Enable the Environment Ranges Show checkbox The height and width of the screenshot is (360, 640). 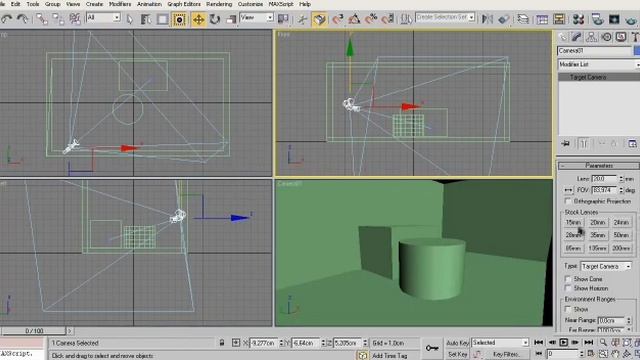click(x=568, y=309)
